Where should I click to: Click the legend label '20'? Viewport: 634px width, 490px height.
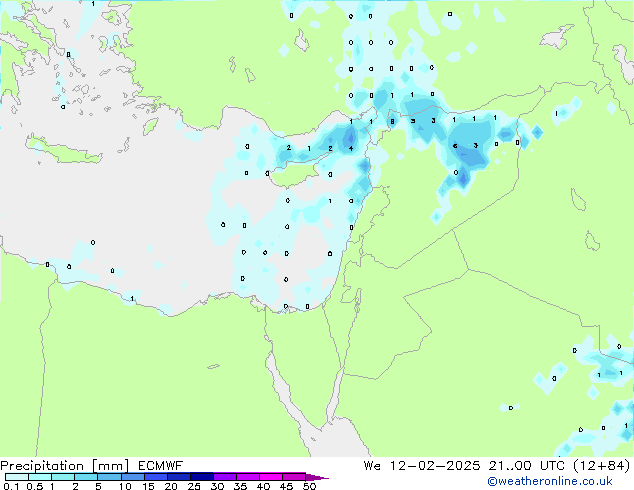tap(171, 486)
